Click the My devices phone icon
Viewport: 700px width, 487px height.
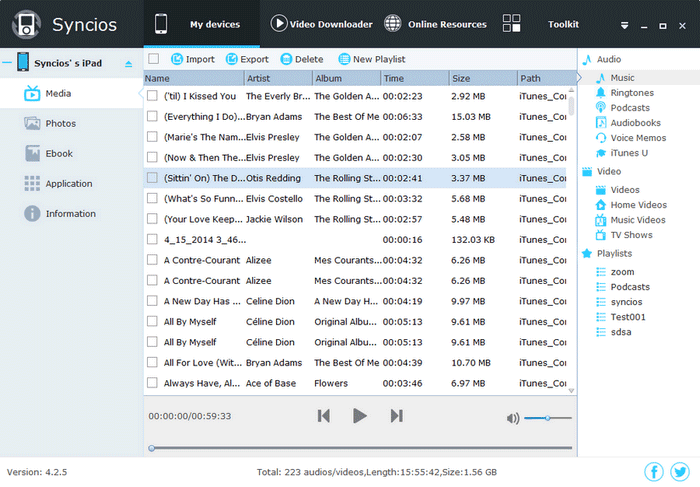click(161, 24)
